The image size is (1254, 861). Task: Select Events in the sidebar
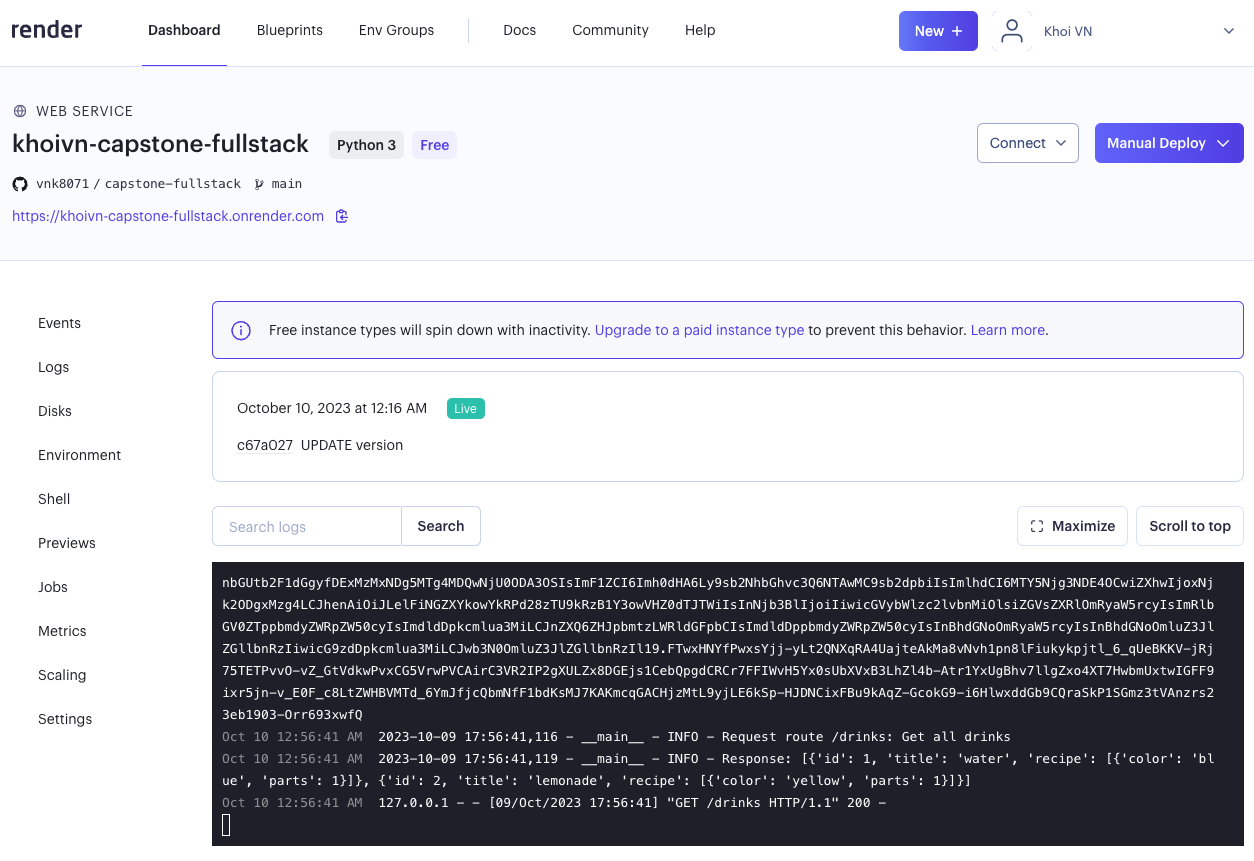[x=59, y=323]
